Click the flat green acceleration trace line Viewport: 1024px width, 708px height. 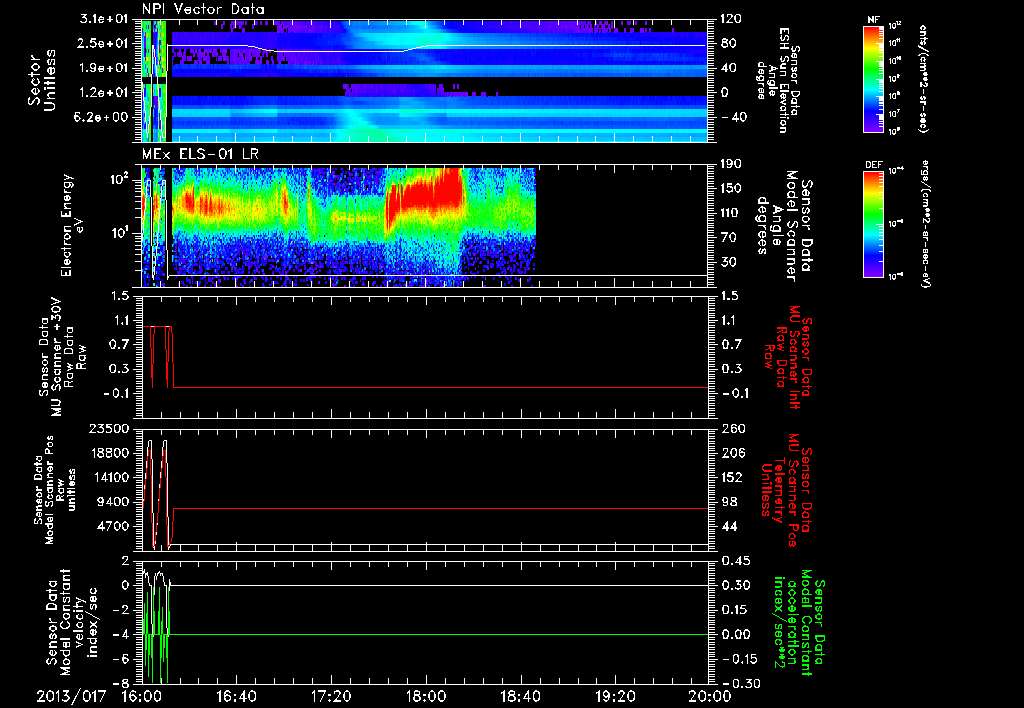pyautogui.click(x=441, y=634)
